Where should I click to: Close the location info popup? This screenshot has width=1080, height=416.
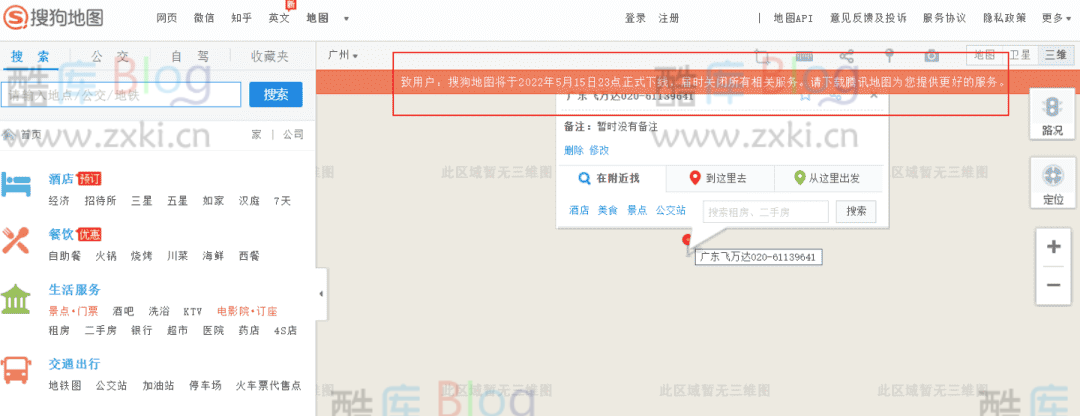874,95
